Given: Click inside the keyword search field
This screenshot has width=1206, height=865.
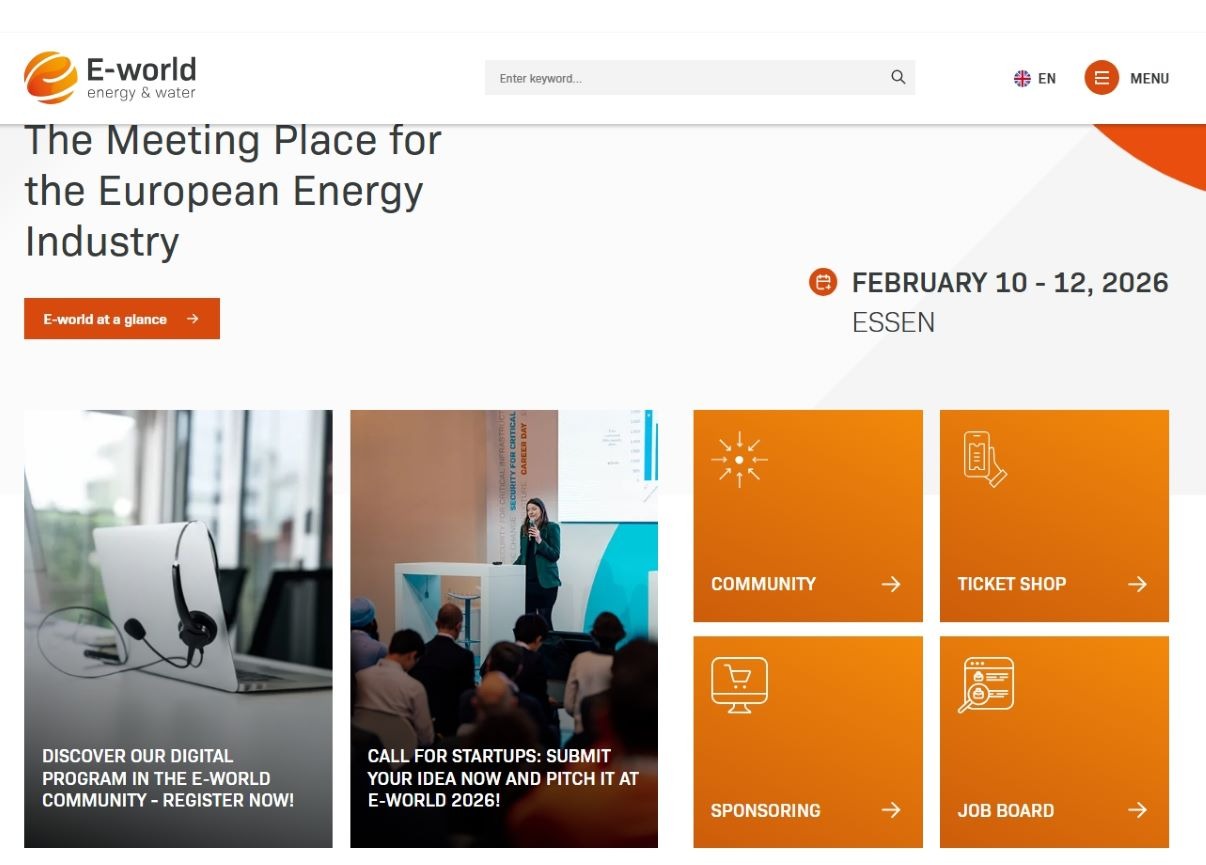Looking at the screenshot, I should tap(650, 77).
